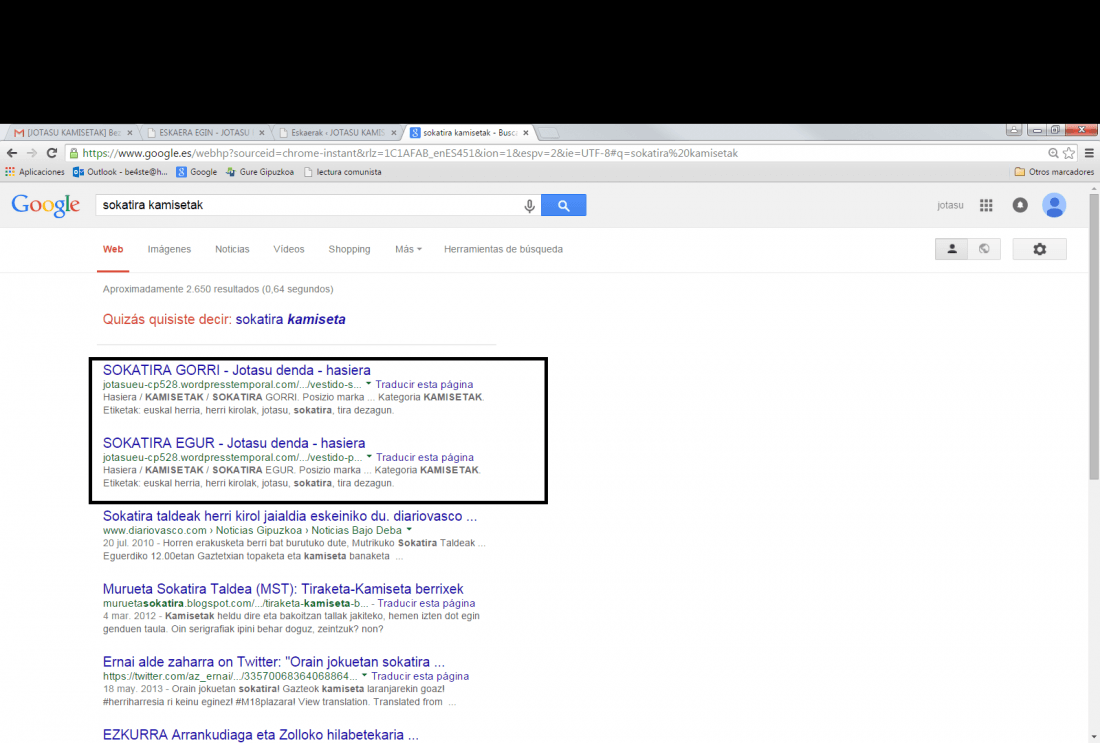Click Traducir esta página for Murueta result
Screen dimensions: 1100x743
point(426,603)
